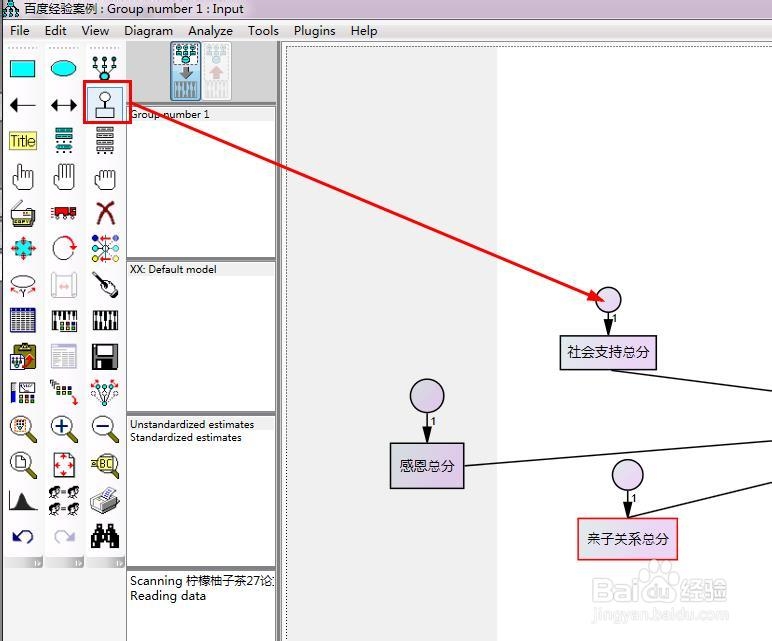Click the error circle above 感恩总分

pos(427,395)
